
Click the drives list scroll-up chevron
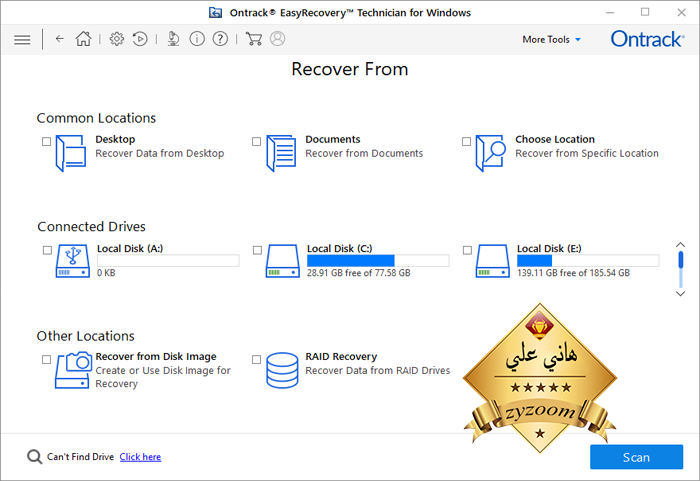[680, 245]
